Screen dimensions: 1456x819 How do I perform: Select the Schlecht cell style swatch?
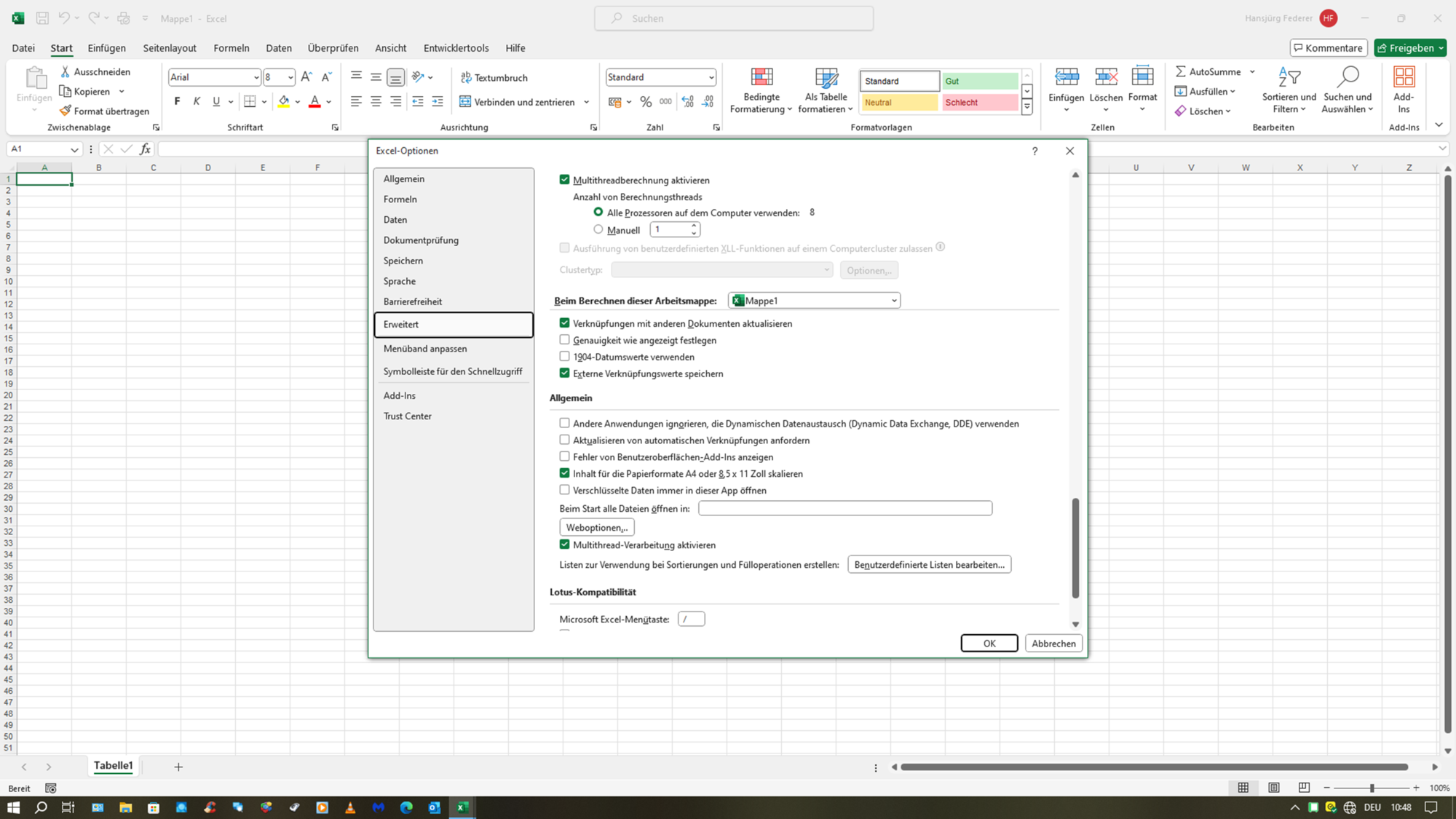point(980,103)
